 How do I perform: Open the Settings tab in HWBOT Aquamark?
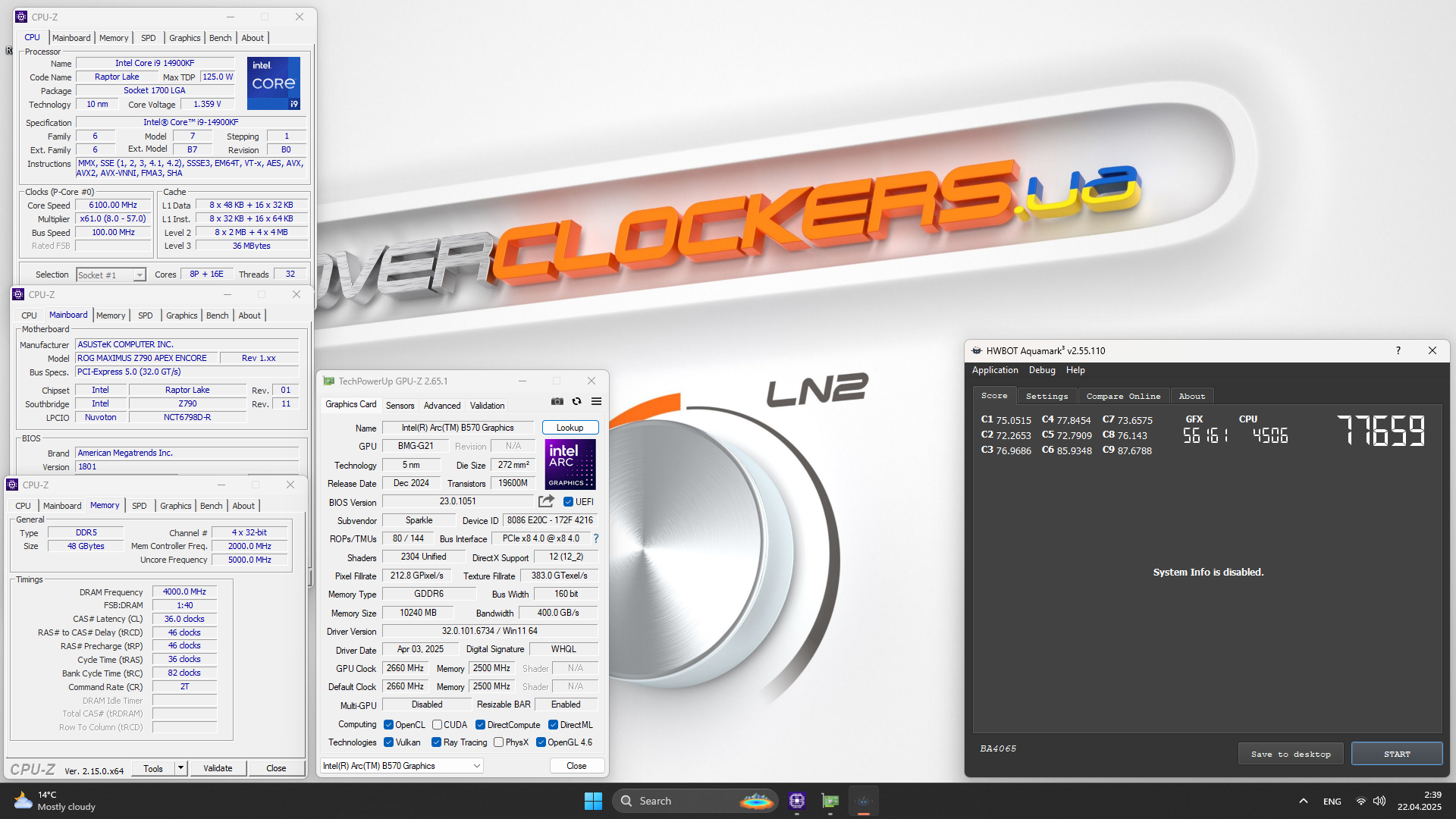[x=1046, y=396]
